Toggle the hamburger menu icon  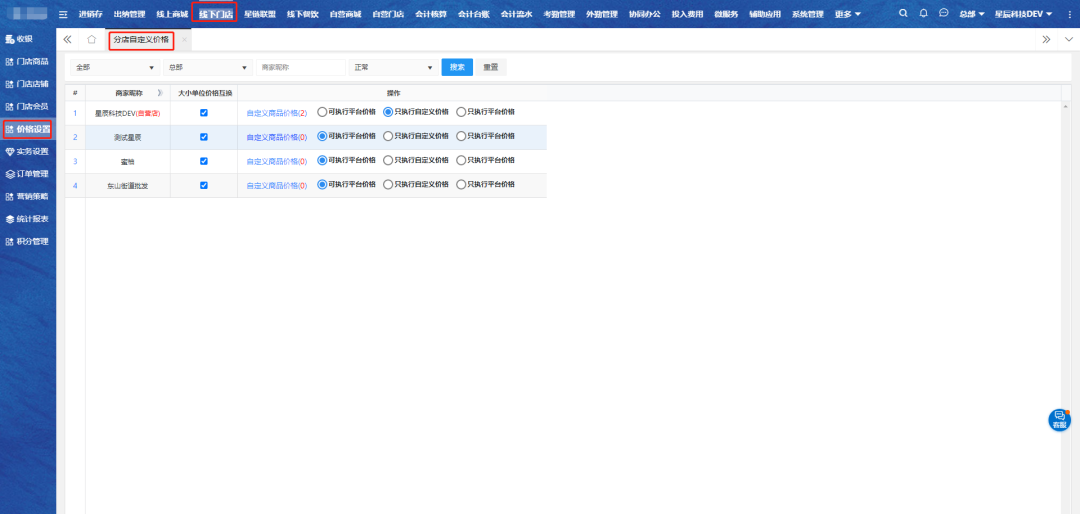pyautogui.click(x=64, y=14)
